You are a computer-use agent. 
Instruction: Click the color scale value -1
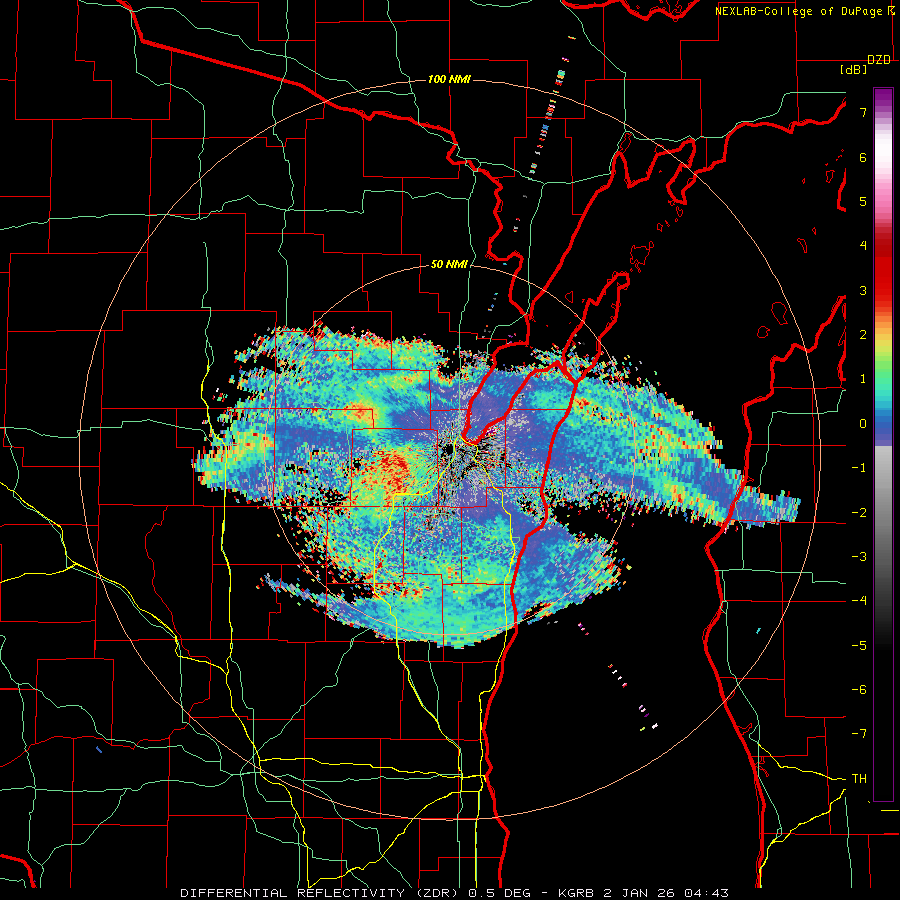(x=859, y=468)
